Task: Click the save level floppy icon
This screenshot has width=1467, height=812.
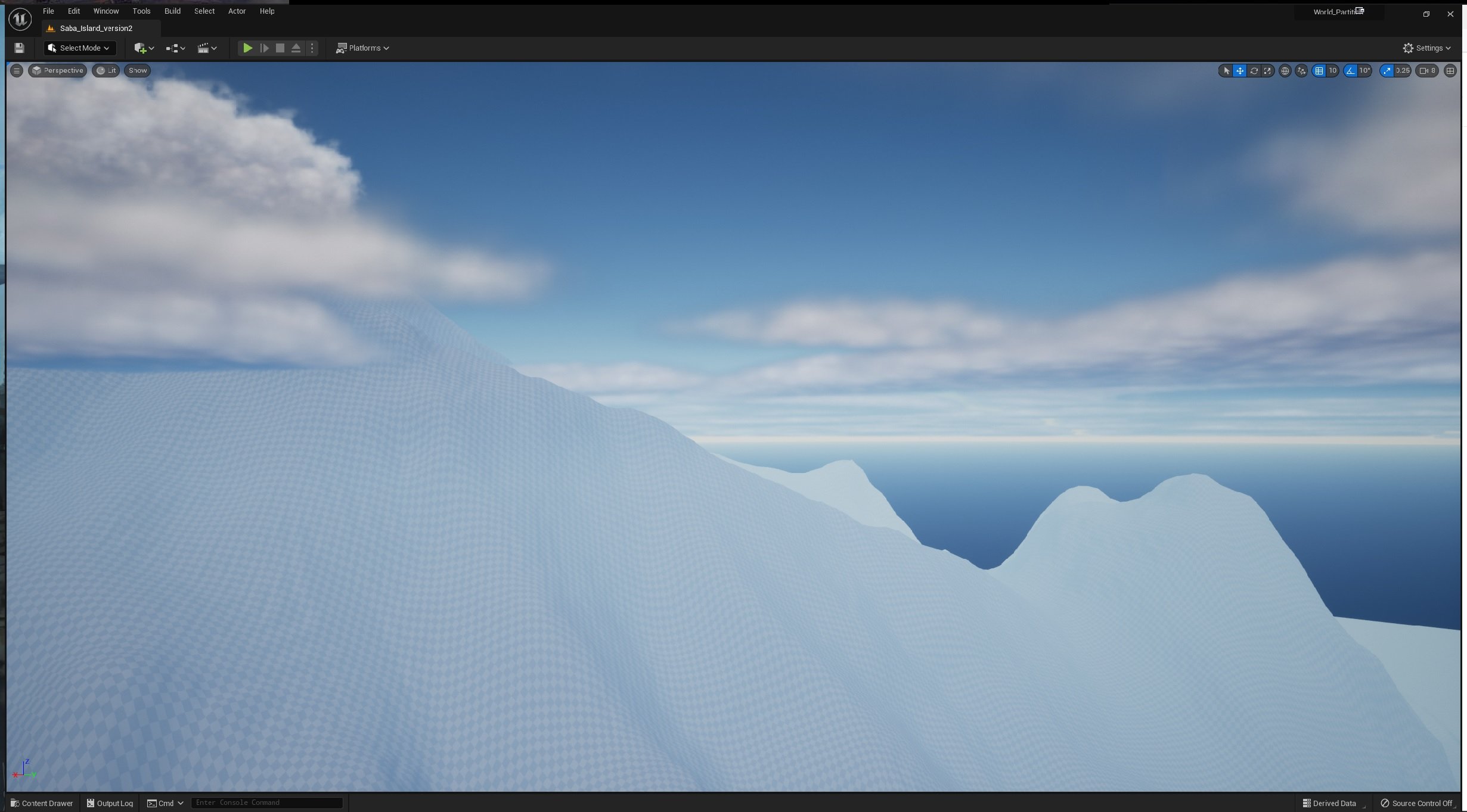Action: click(19, 48)
